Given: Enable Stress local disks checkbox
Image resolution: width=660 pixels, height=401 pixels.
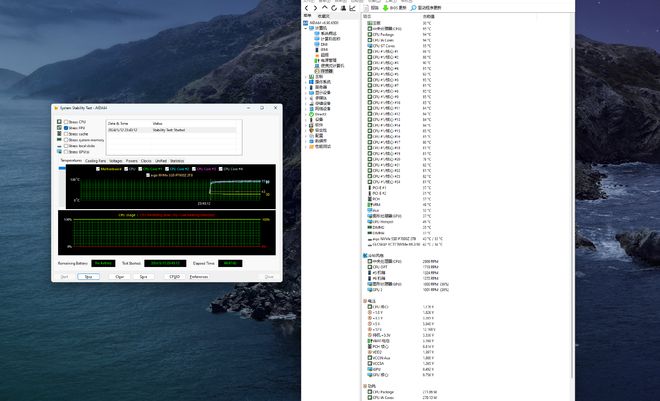Looking at the screenshot, I should (66, 146).
